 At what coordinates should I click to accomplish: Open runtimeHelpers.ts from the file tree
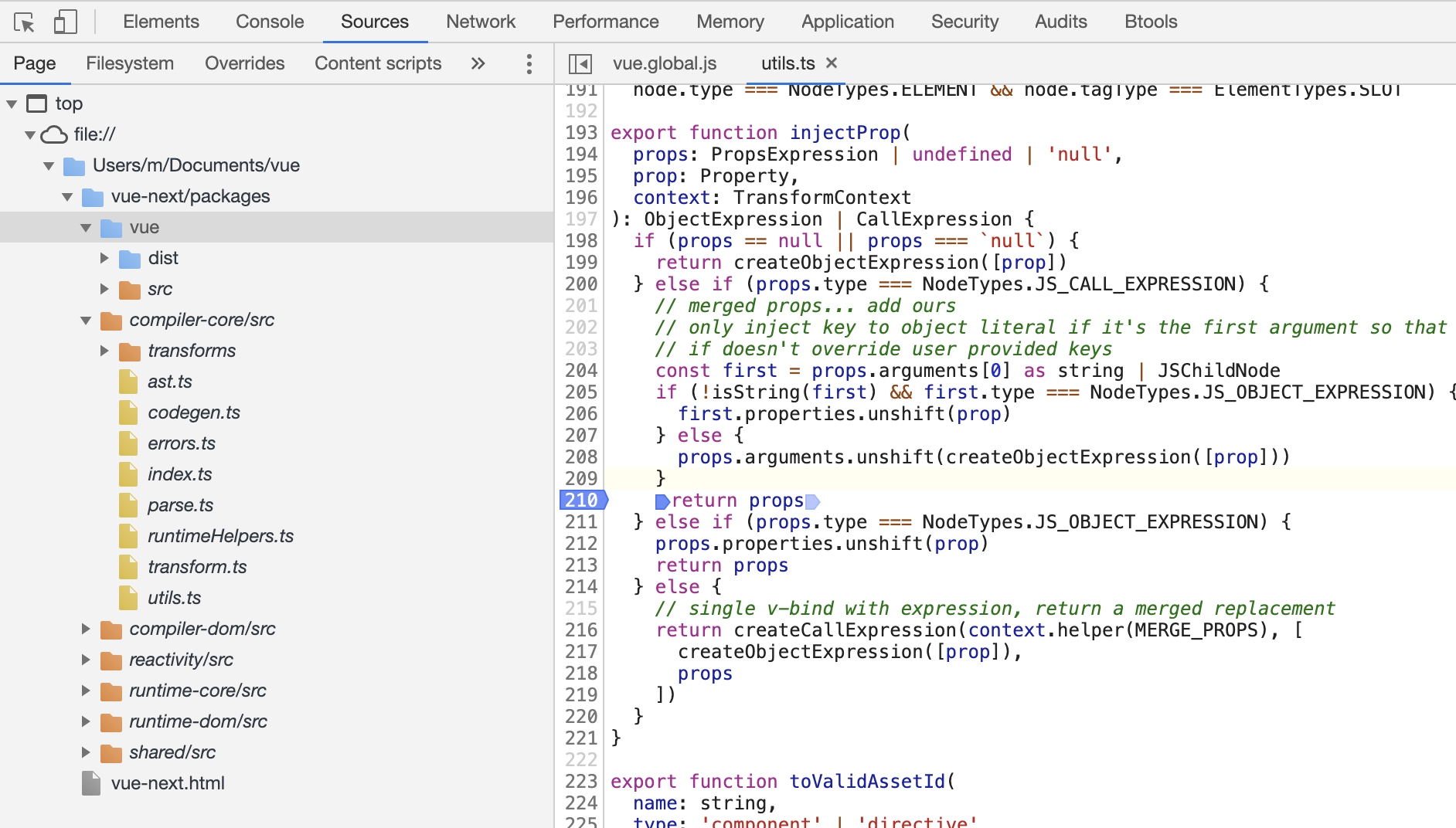tap(220, 536)
